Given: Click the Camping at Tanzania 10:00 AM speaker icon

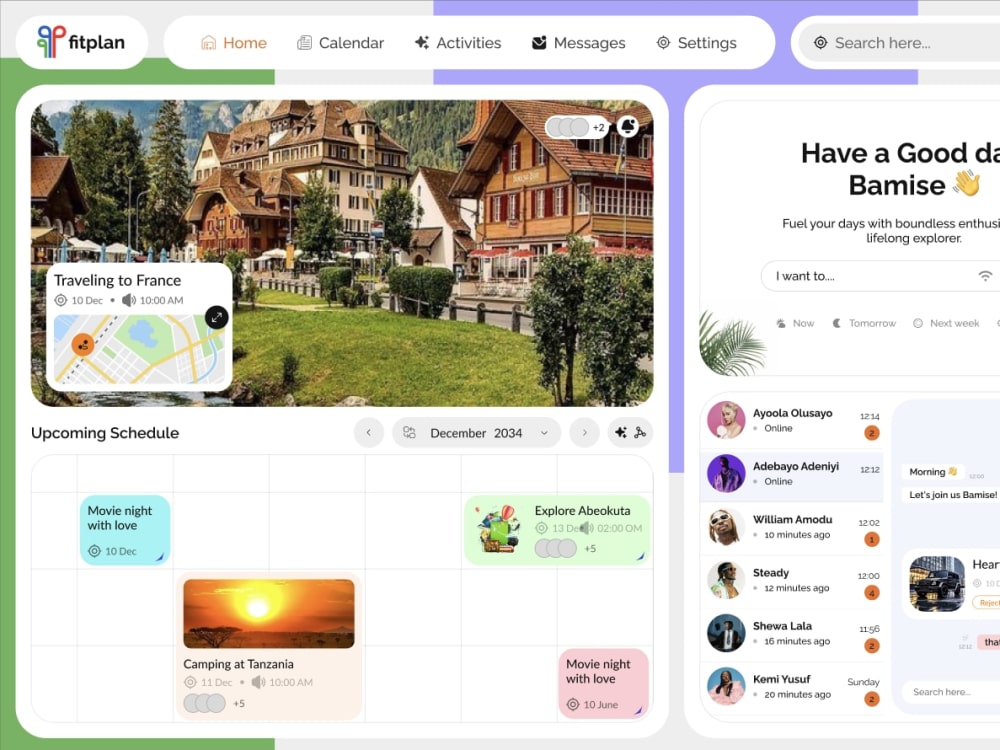Looking at the screenshot, I should click(x=258, y=682).
